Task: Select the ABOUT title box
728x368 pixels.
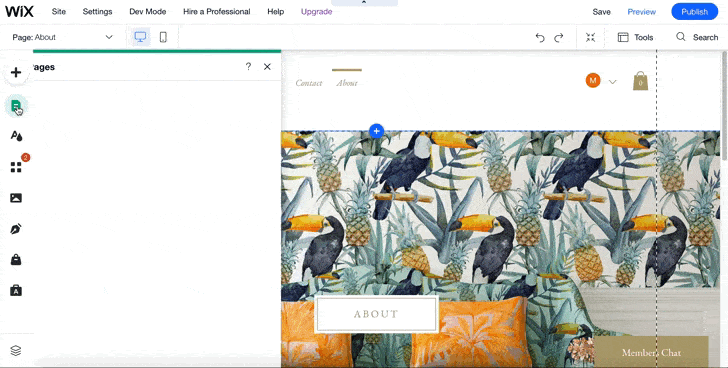Action: click(x=376, y=314)
